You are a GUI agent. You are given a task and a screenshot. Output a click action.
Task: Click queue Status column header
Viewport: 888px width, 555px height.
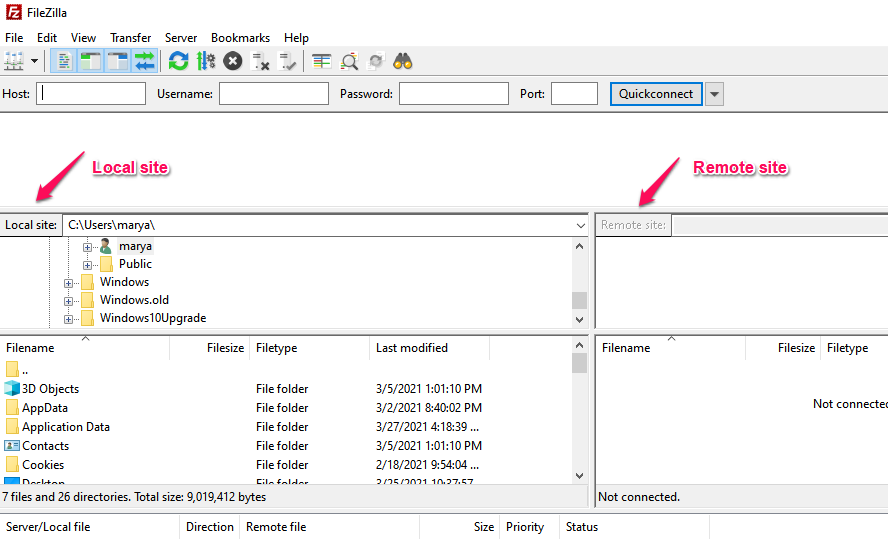(634, 527)
